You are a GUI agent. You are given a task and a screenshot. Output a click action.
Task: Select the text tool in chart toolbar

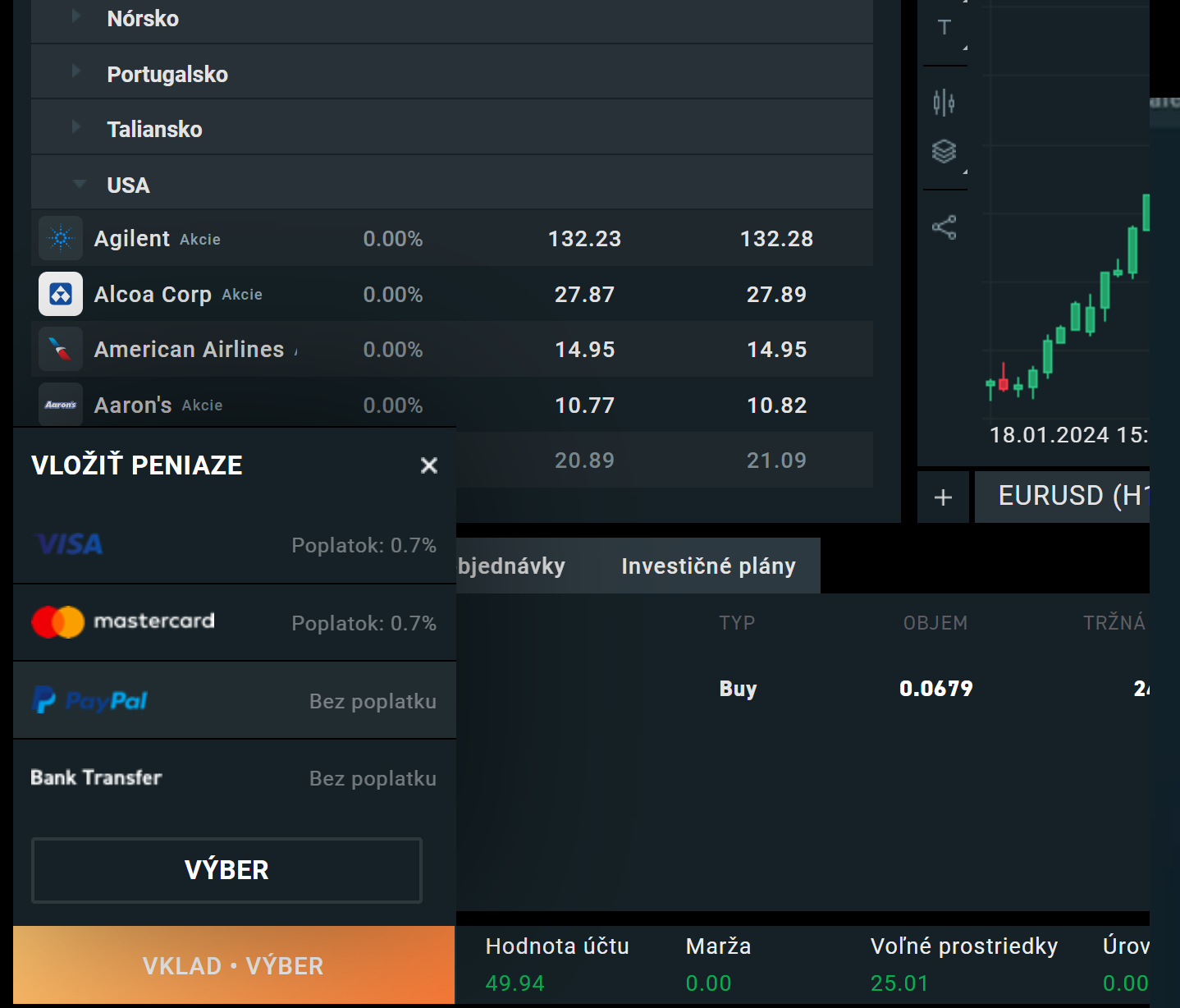[x=944, y=28]
